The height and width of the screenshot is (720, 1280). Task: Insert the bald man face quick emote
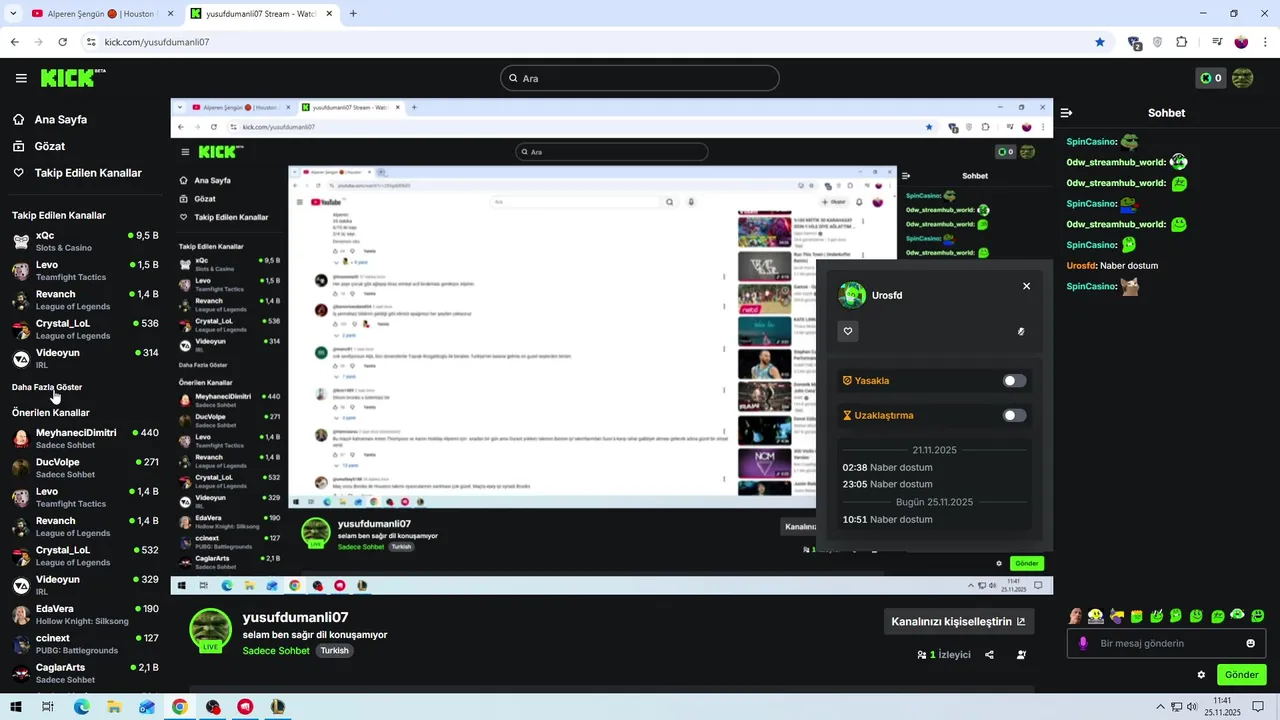(1075, 616)
